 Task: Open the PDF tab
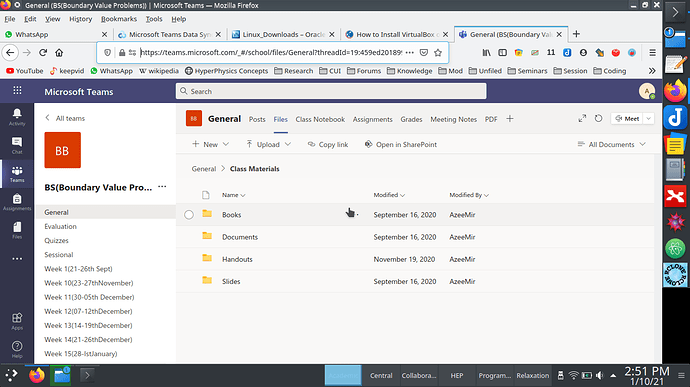click(x=491, y=119)
